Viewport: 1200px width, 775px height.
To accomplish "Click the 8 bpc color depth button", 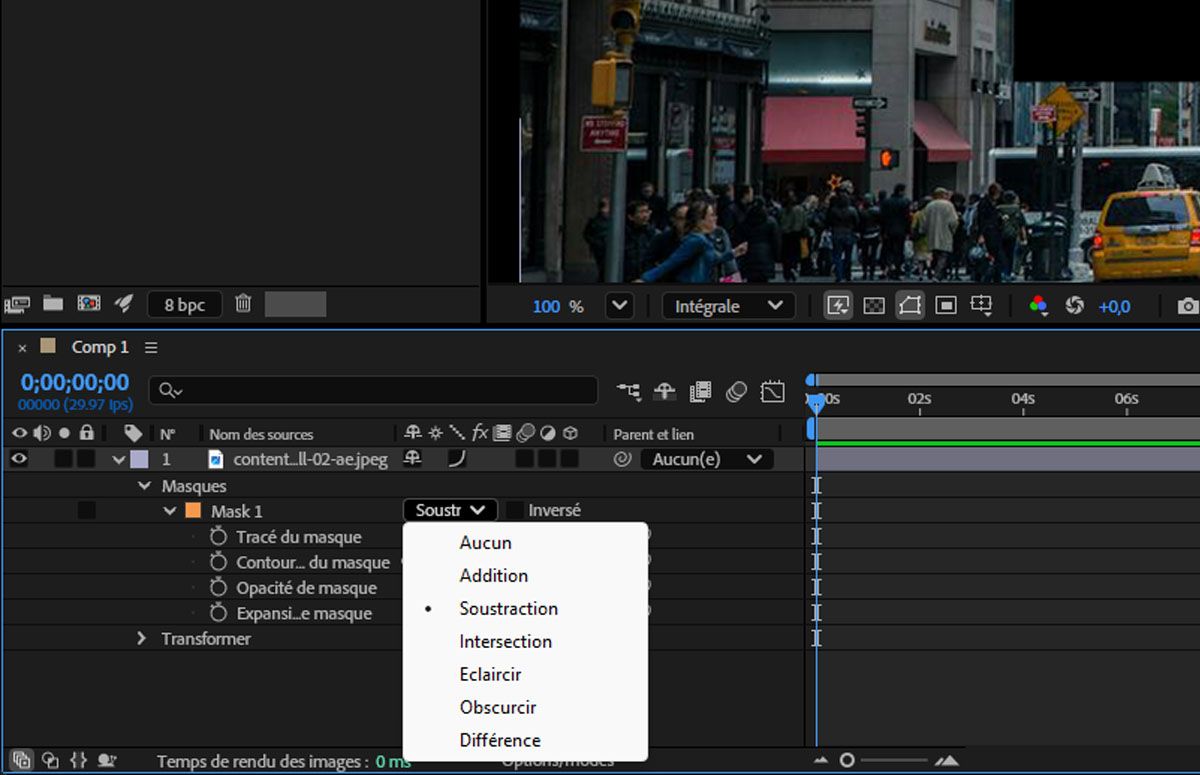I will (x=185, y=304).
